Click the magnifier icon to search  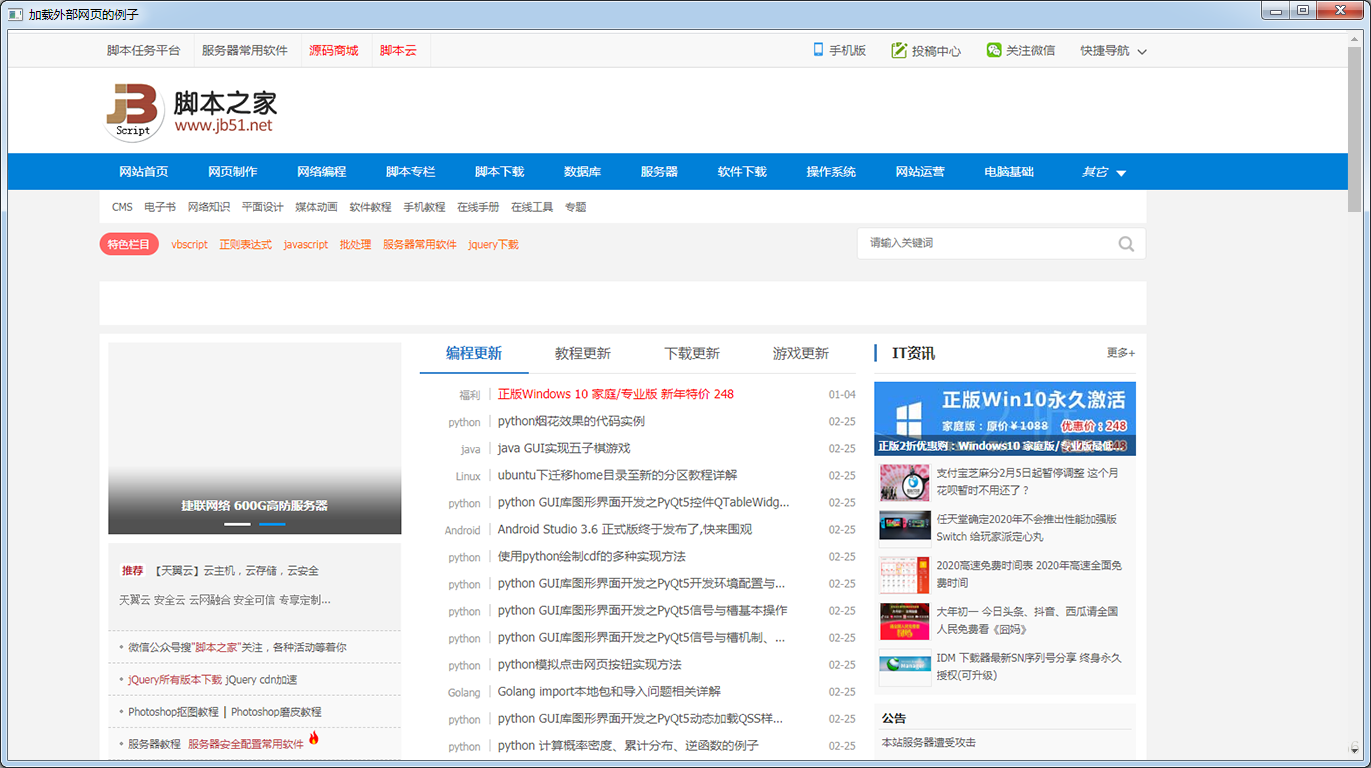(x=1126, y=243)
